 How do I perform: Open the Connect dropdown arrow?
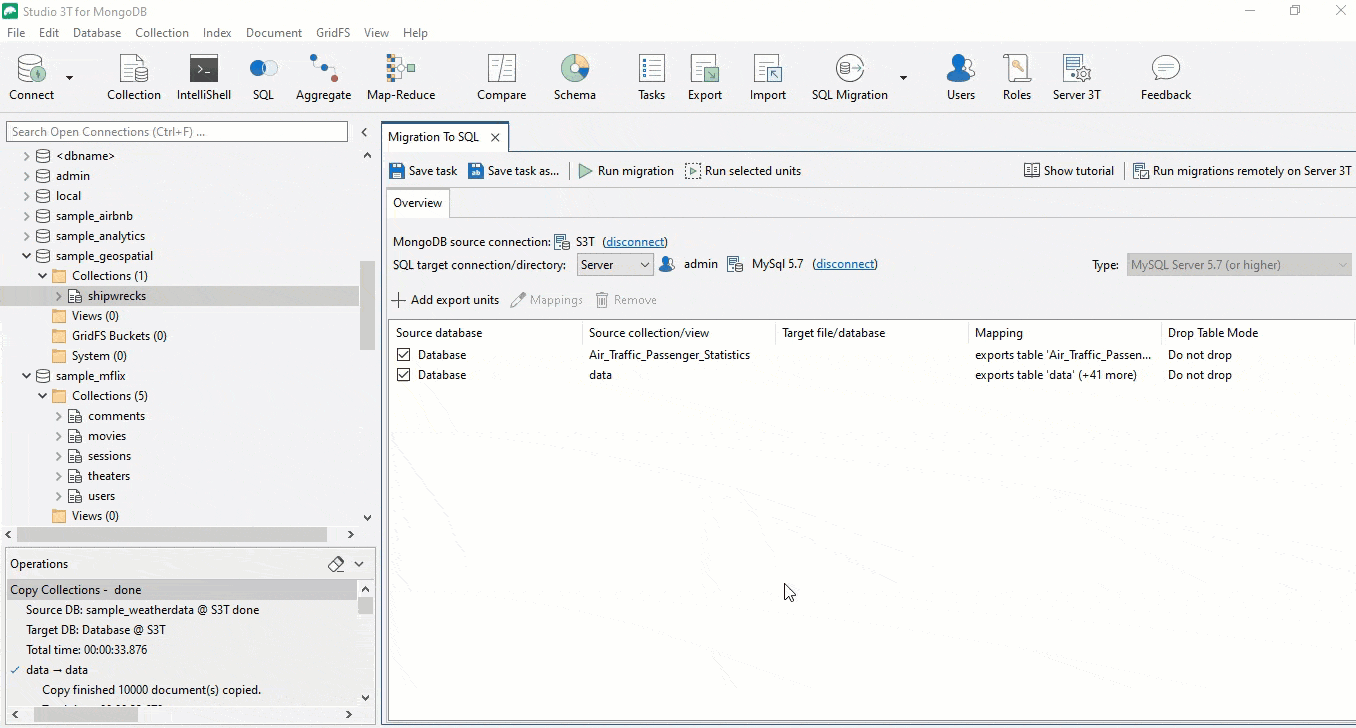pyautogui.click(x=69, y=78)
